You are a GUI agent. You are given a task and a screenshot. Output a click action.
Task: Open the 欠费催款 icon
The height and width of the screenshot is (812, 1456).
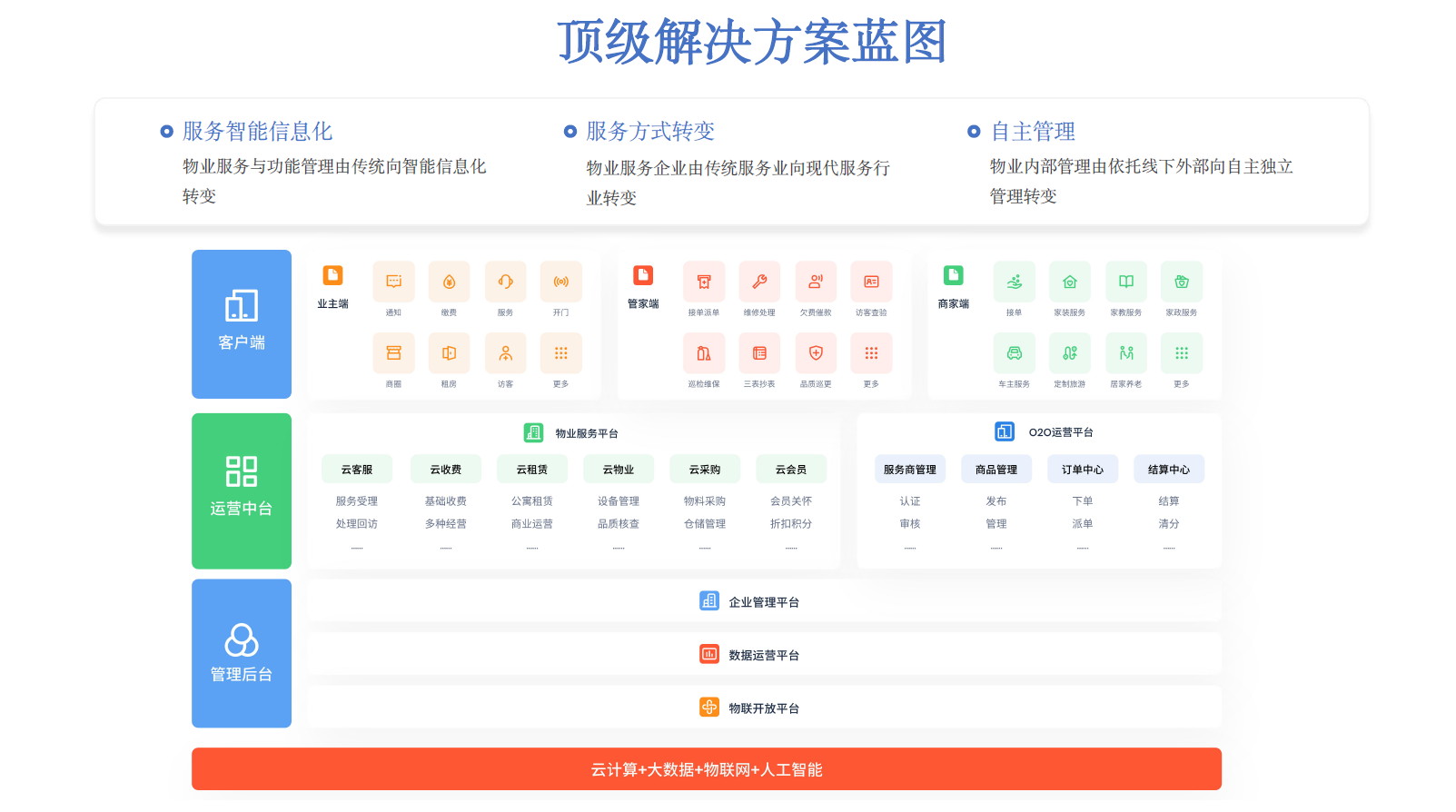(816, 282)
